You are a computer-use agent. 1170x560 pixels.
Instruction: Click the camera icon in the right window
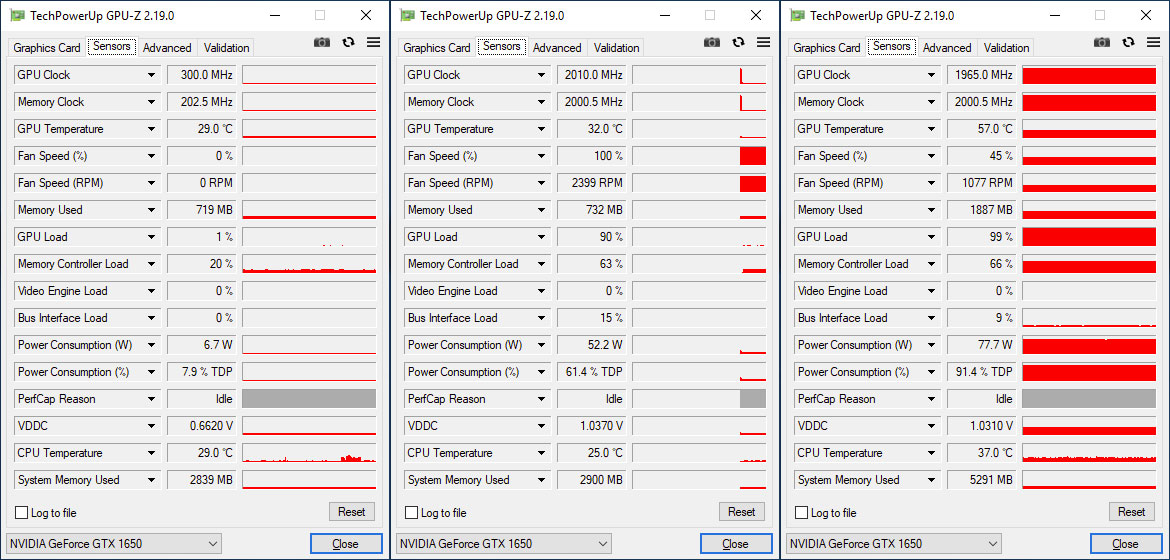click(1102, 42)
